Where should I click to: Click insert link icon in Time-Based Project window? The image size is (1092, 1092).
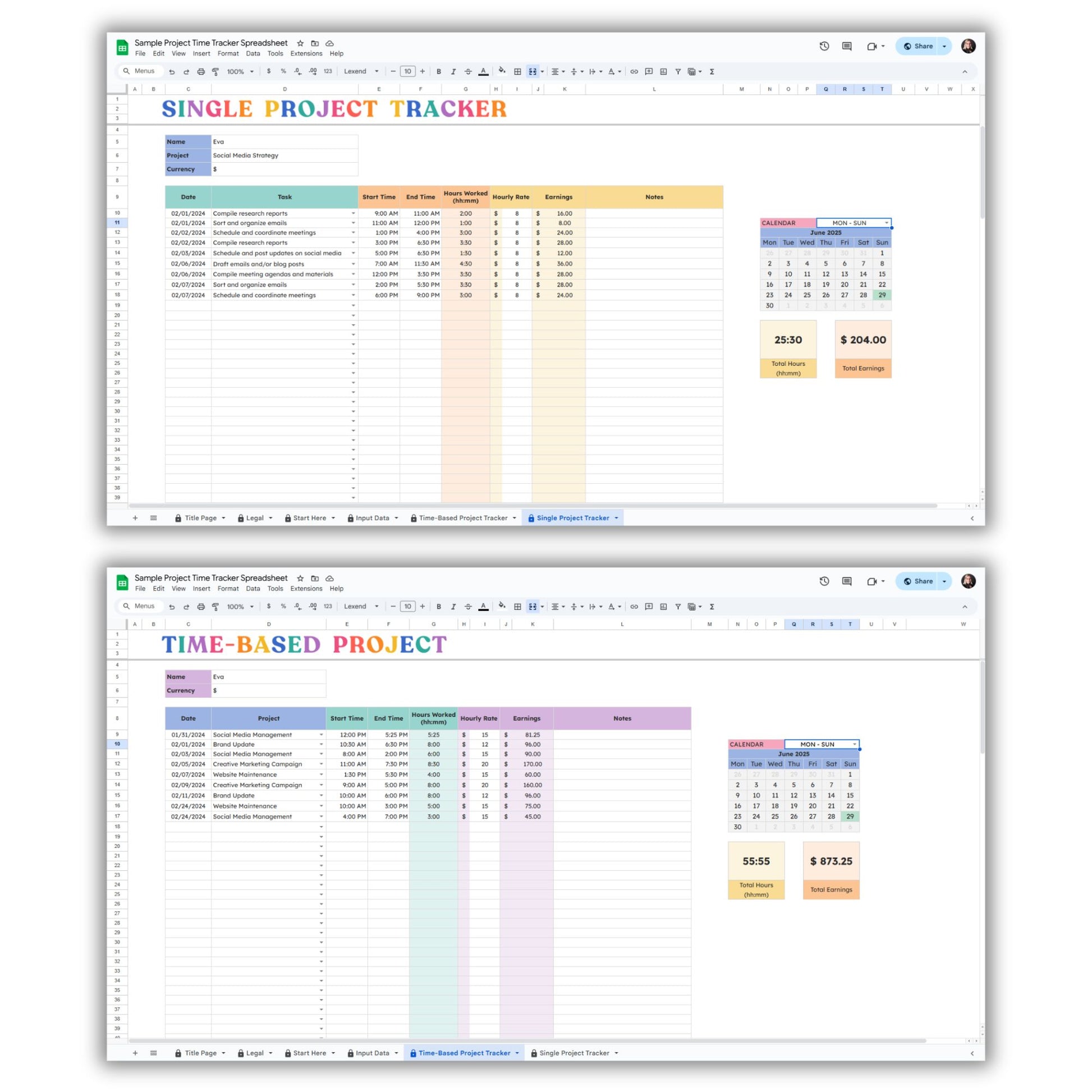634,607
